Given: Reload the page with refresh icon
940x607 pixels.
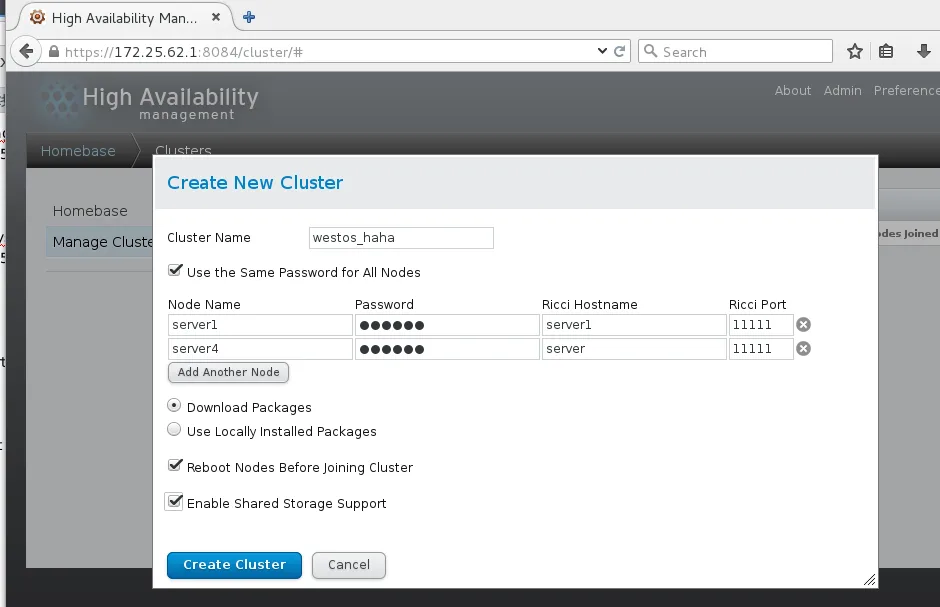Looking at the screenshot, I should tap(620, 52).
